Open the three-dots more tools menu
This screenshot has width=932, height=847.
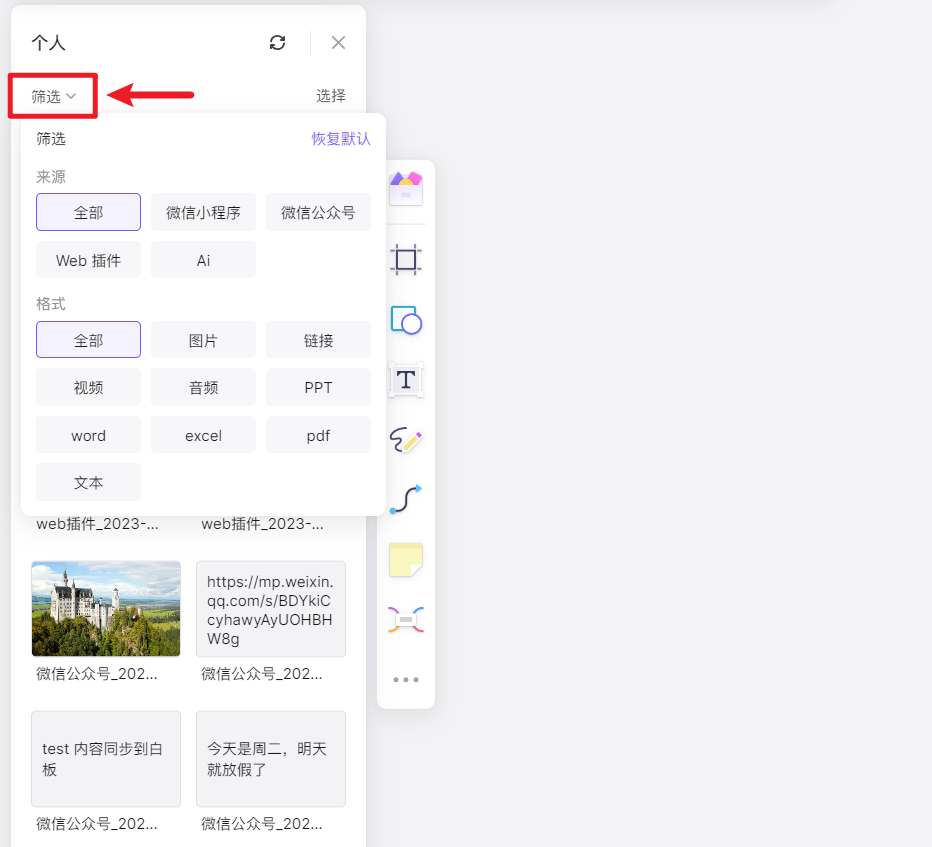(406, 679)
